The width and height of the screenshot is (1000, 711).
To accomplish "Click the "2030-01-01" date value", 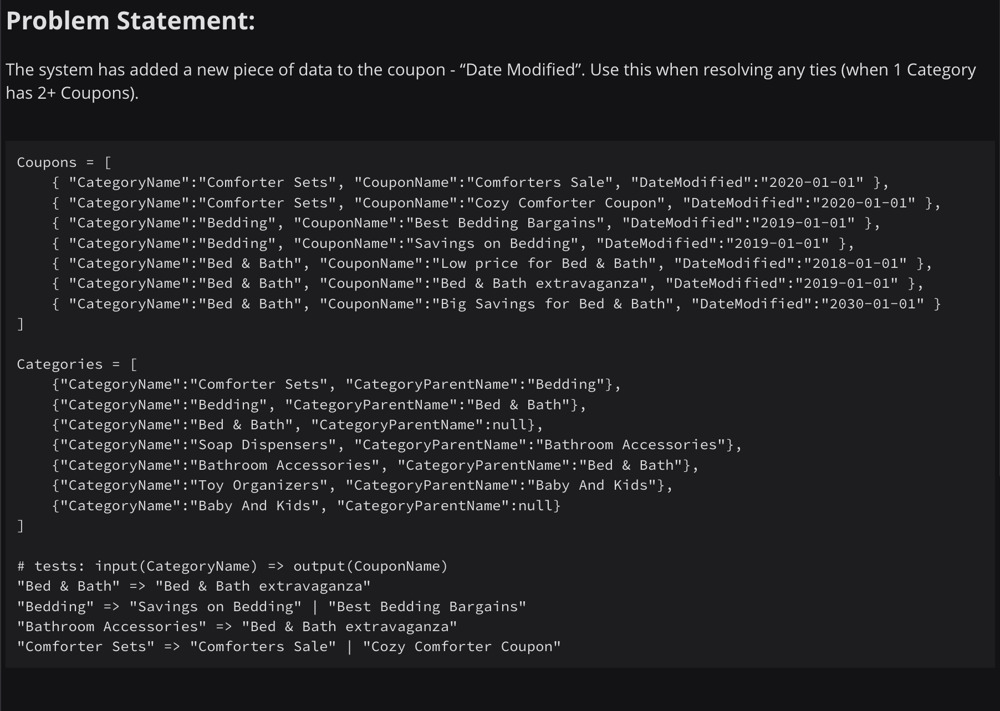I will pyautogui.click(x=872, y=304).
